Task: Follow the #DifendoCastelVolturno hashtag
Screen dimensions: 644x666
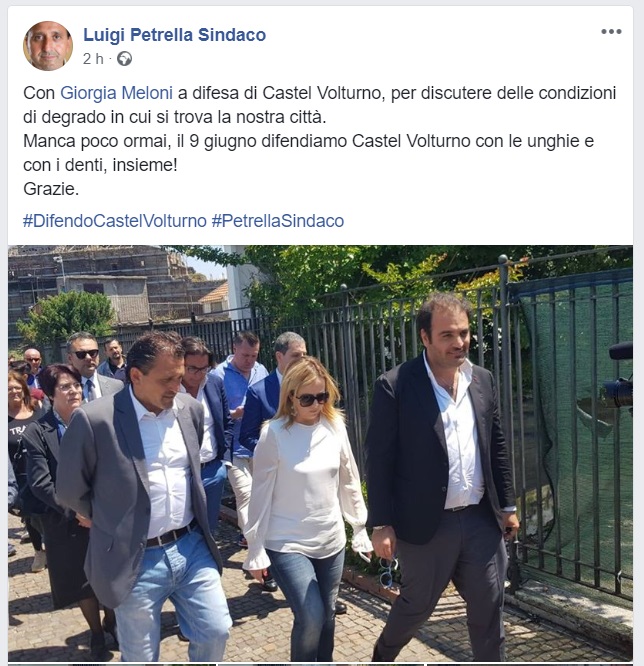Action: tap(115, 221)
